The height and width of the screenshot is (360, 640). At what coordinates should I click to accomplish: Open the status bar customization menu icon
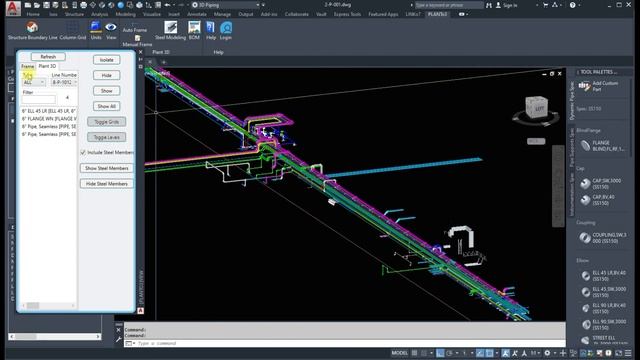coord(629,353)
